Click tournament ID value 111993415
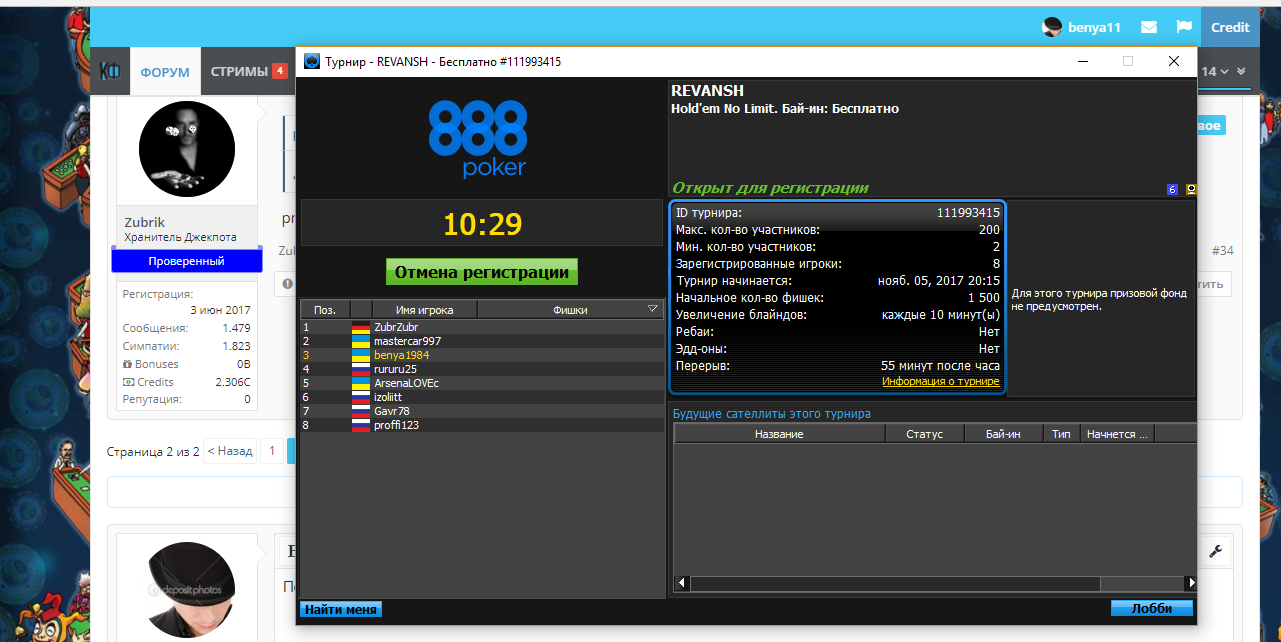The image size is (1281, 642). coord(968,213)
